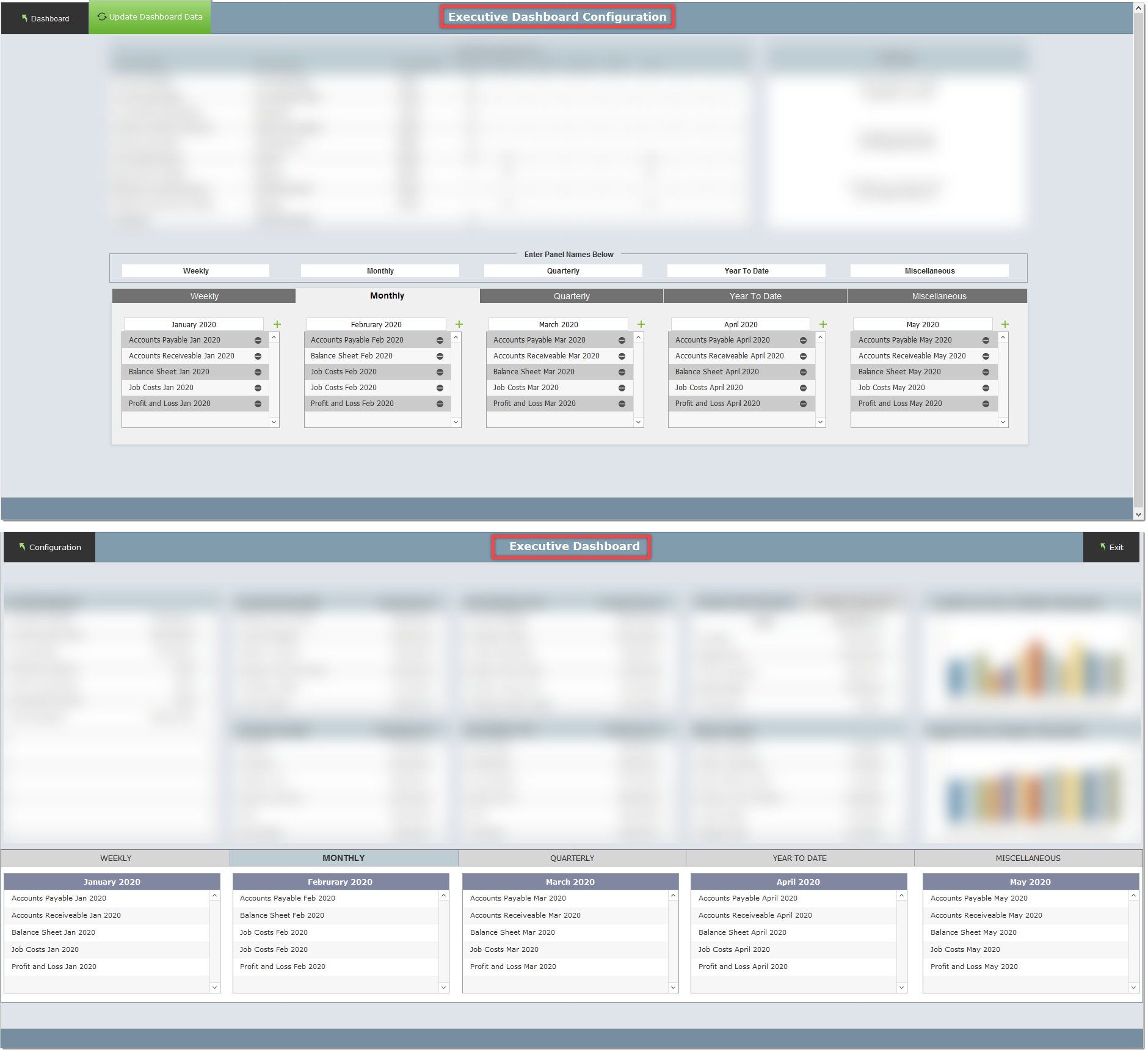Add item to May 2020 panel with plus
This screenshot has width=1148, height=1052.
tap(1005, 324)
